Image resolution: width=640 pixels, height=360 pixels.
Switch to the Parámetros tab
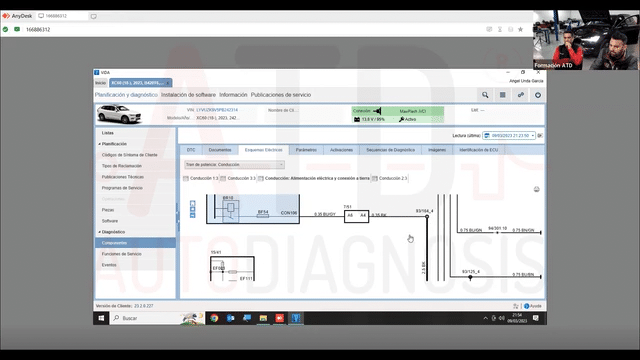pyautogui.click(x=306, y=150)
